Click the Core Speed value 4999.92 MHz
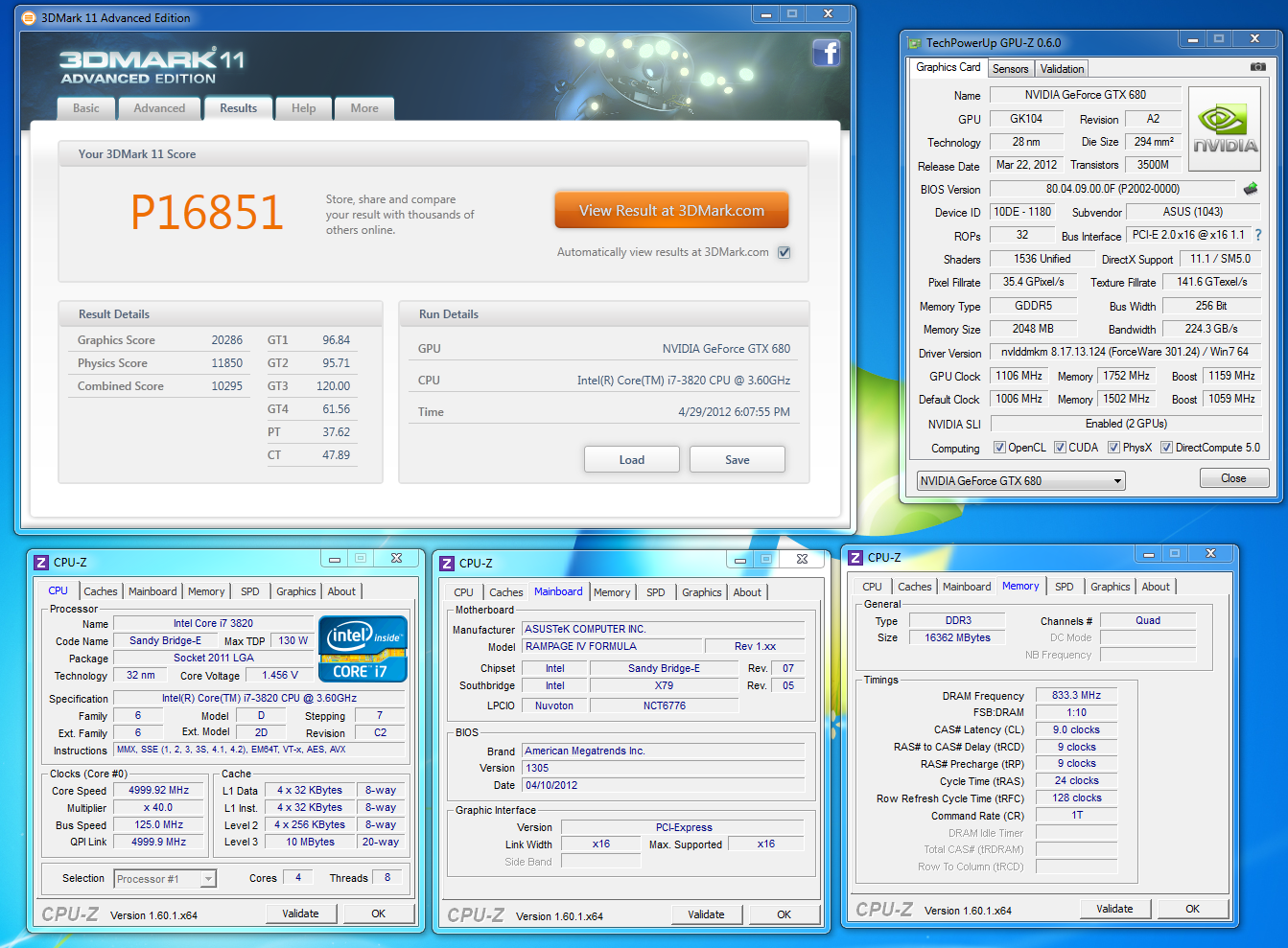The height and width of the screenshot is (948, 1288). coord(158,791)
